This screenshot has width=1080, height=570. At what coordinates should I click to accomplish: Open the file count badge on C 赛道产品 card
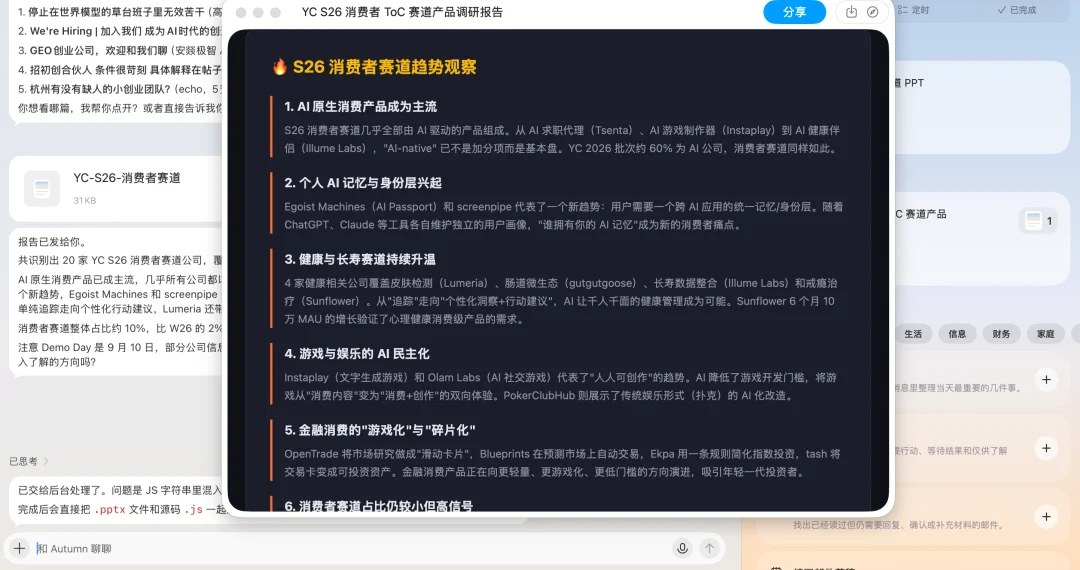point(1039,221)
